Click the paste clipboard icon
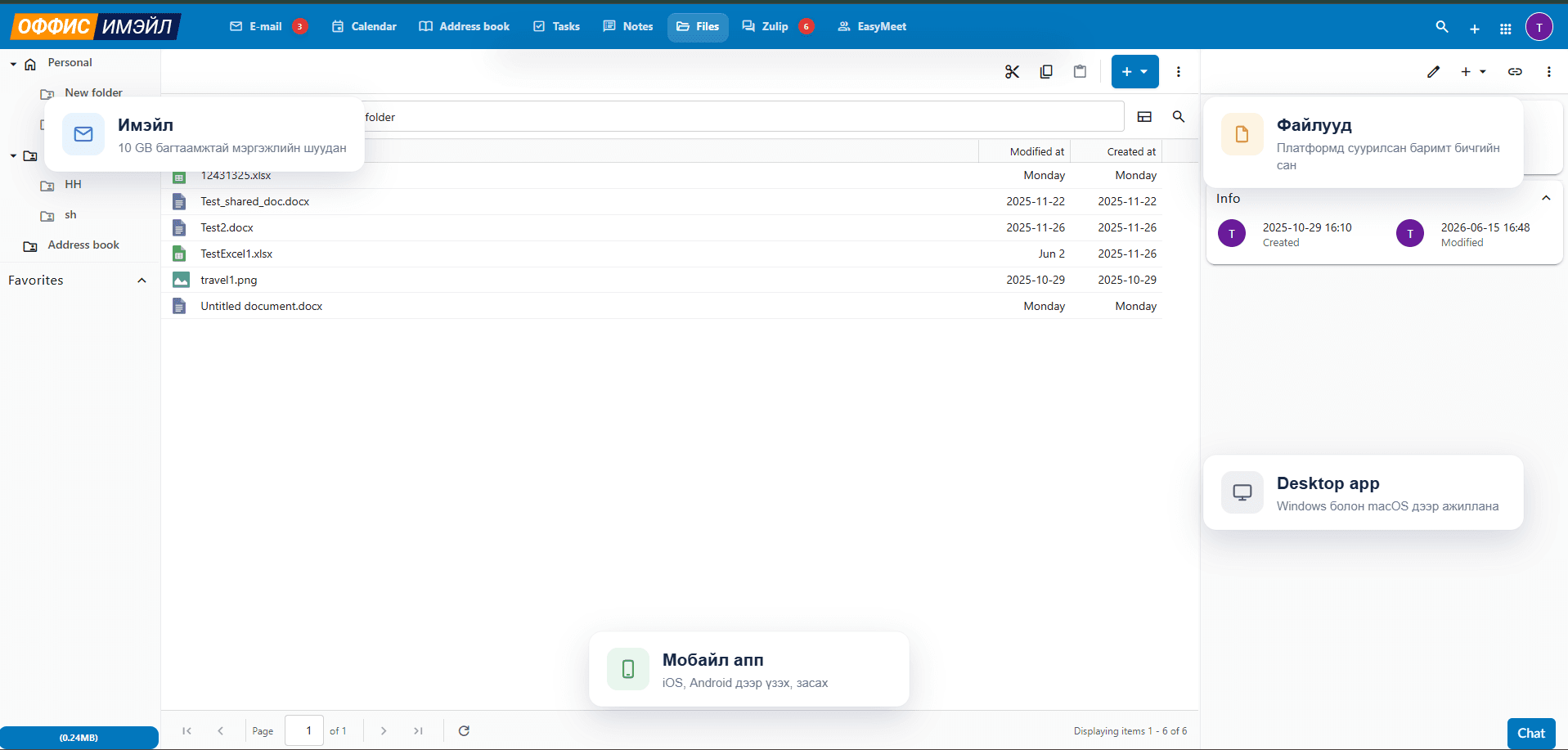1568x750 pixels. 1080,72
